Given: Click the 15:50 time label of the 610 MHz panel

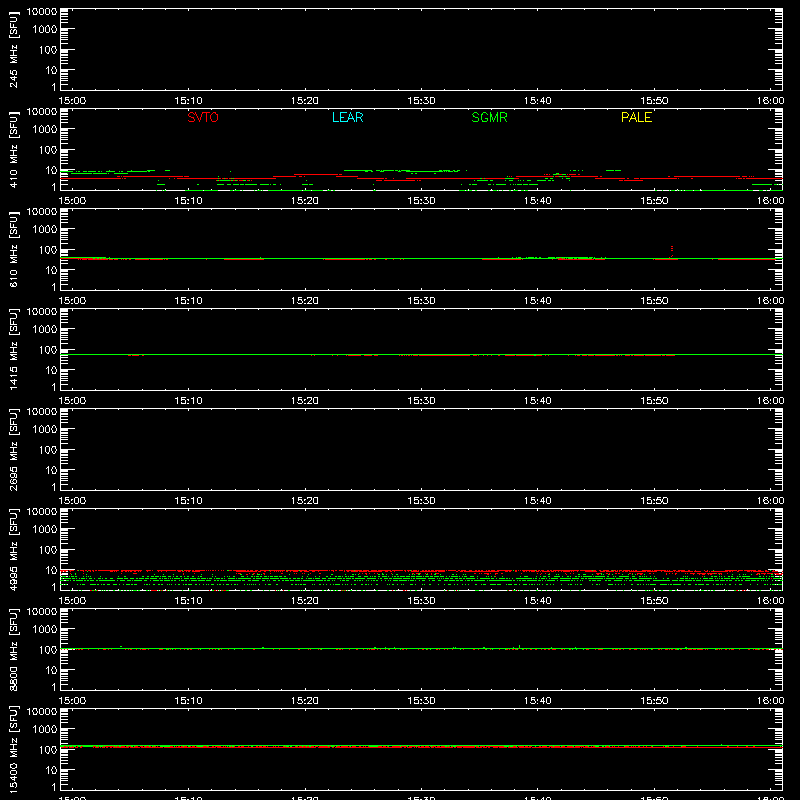Looking at the screenshot, I should (x=654, y=301).
